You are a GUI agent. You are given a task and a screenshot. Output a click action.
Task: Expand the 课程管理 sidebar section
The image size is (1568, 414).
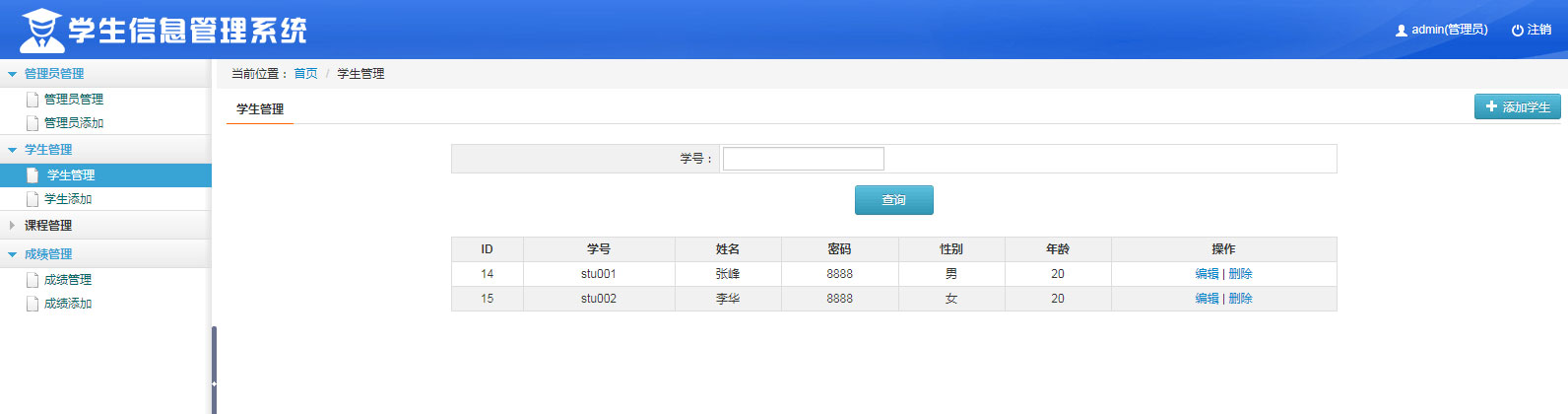pyautogui.click(x=12, y=226)
